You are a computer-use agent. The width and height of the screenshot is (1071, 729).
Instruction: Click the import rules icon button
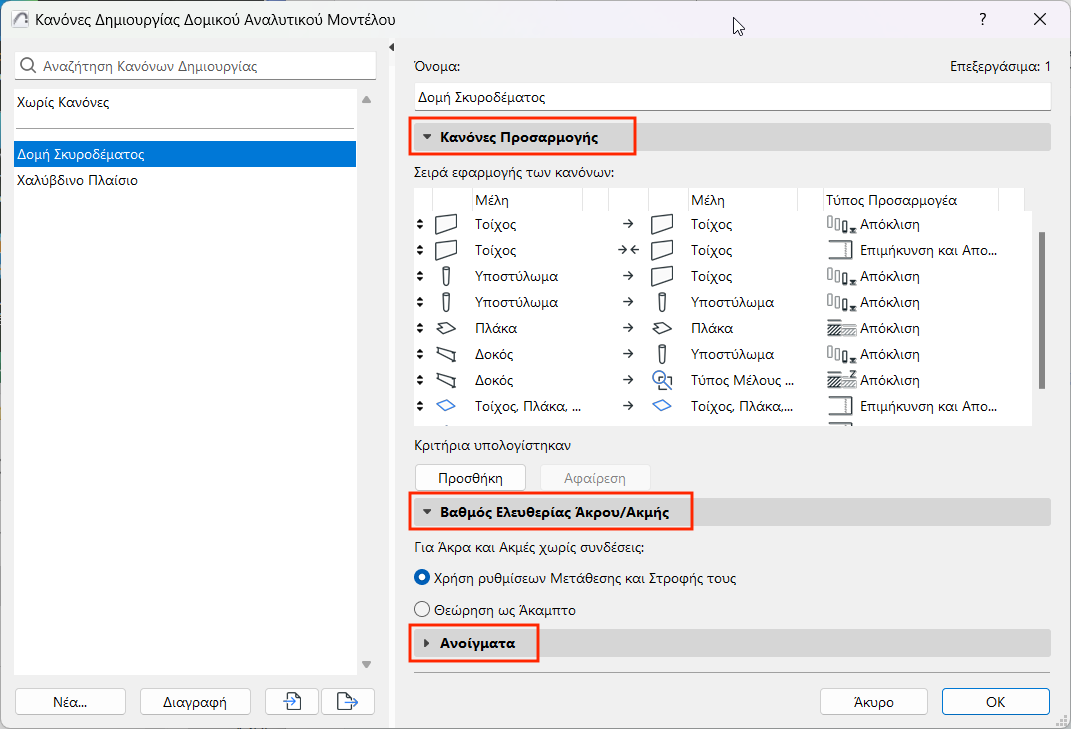(x=292, y=702)
